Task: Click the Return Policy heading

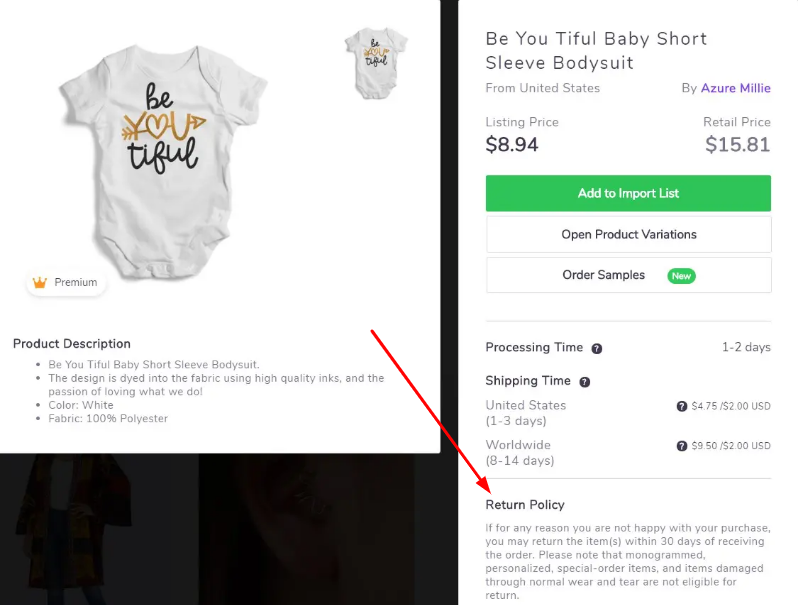Action: 525,505
